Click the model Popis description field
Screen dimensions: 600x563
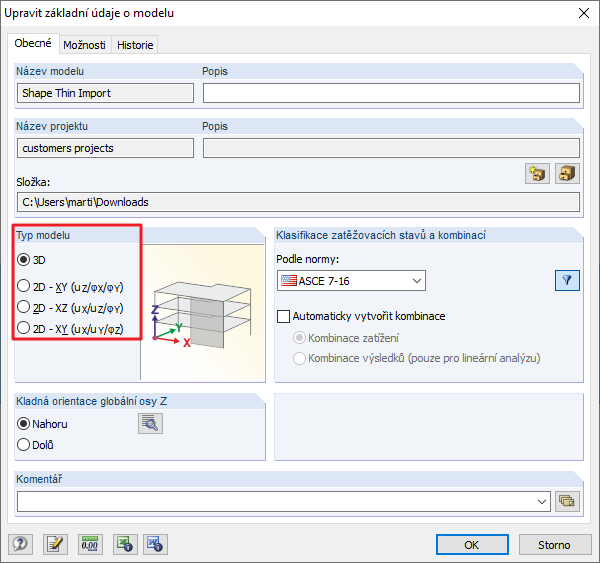pyautogui.click(x=391, y=93)
